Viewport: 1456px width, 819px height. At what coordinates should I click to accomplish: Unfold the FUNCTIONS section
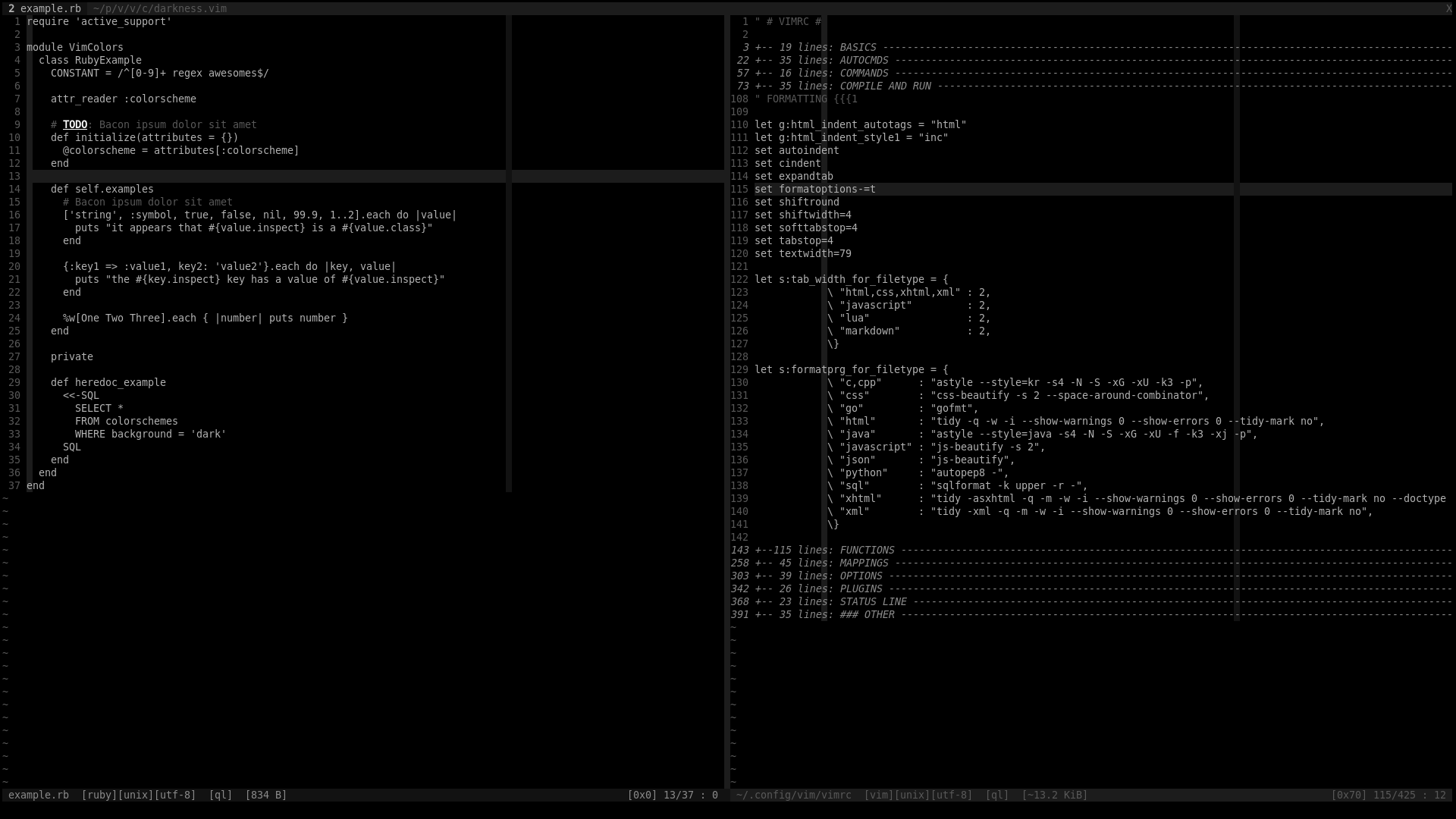(x=866, y=550)
